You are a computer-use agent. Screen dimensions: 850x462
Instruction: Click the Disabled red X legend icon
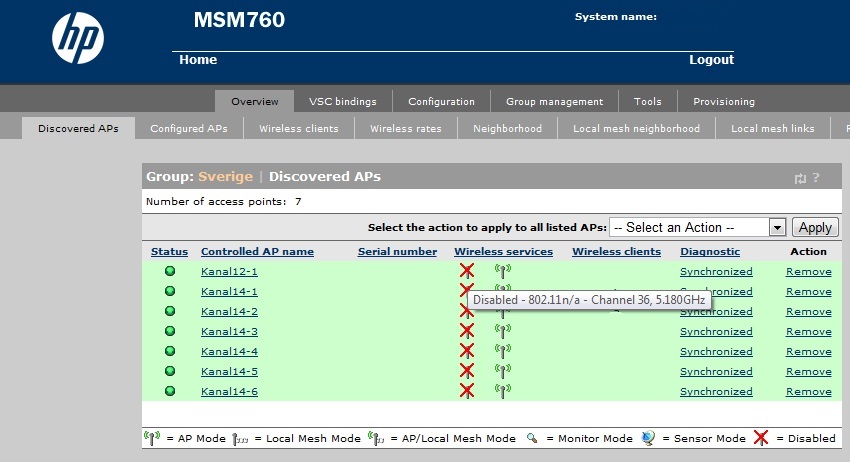(x=761, y=438)
